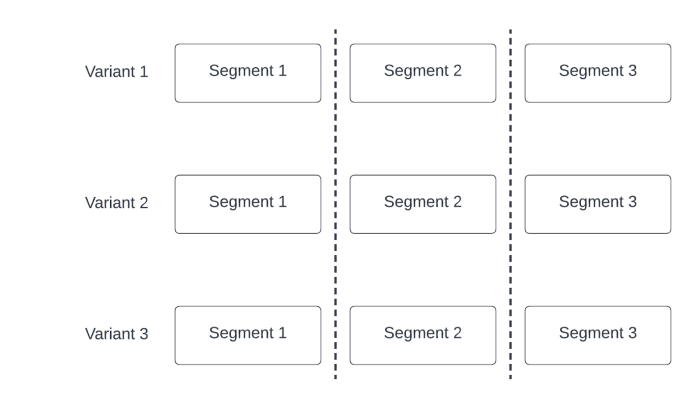
Task: Click the Segment 2 box in Variant 3 row
Action: tap(423, 335)
